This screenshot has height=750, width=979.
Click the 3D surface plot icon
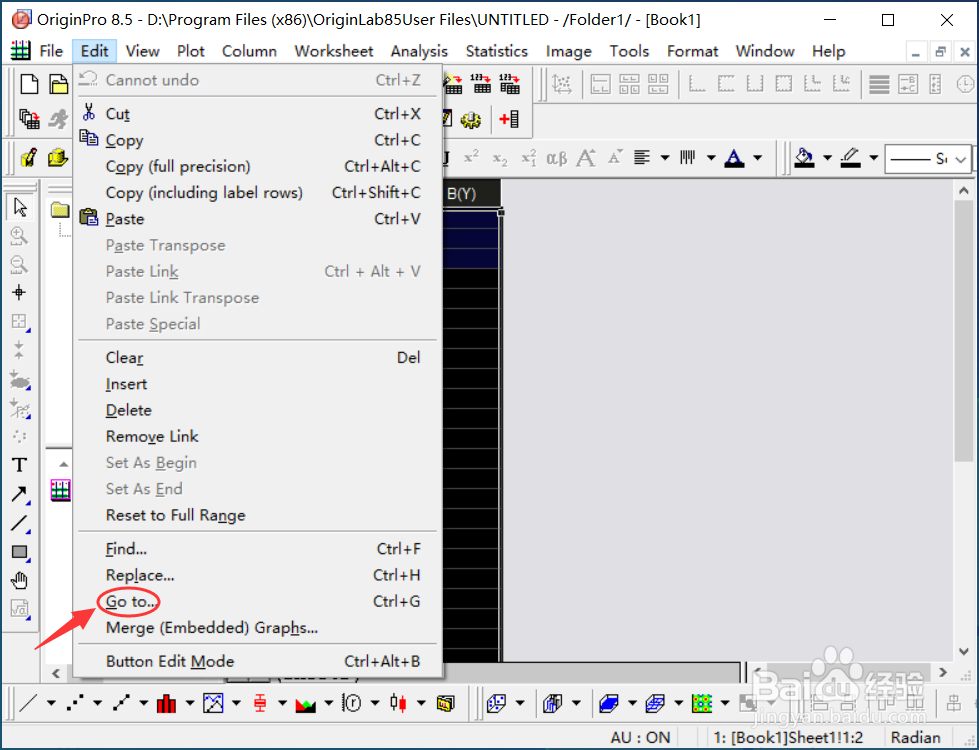pos(609,703)
